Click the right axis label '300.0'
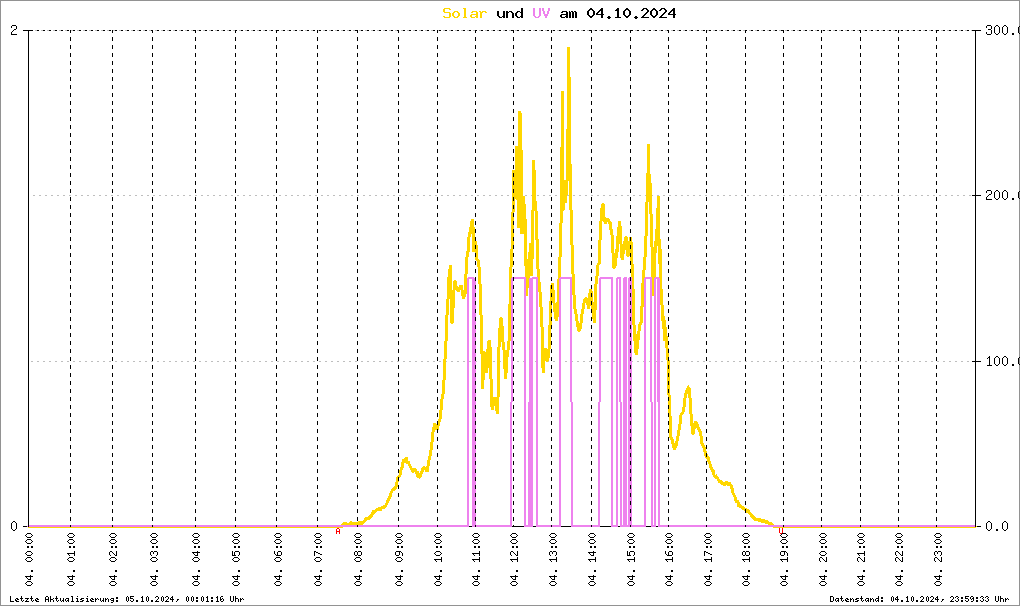 click(1002, 31)
